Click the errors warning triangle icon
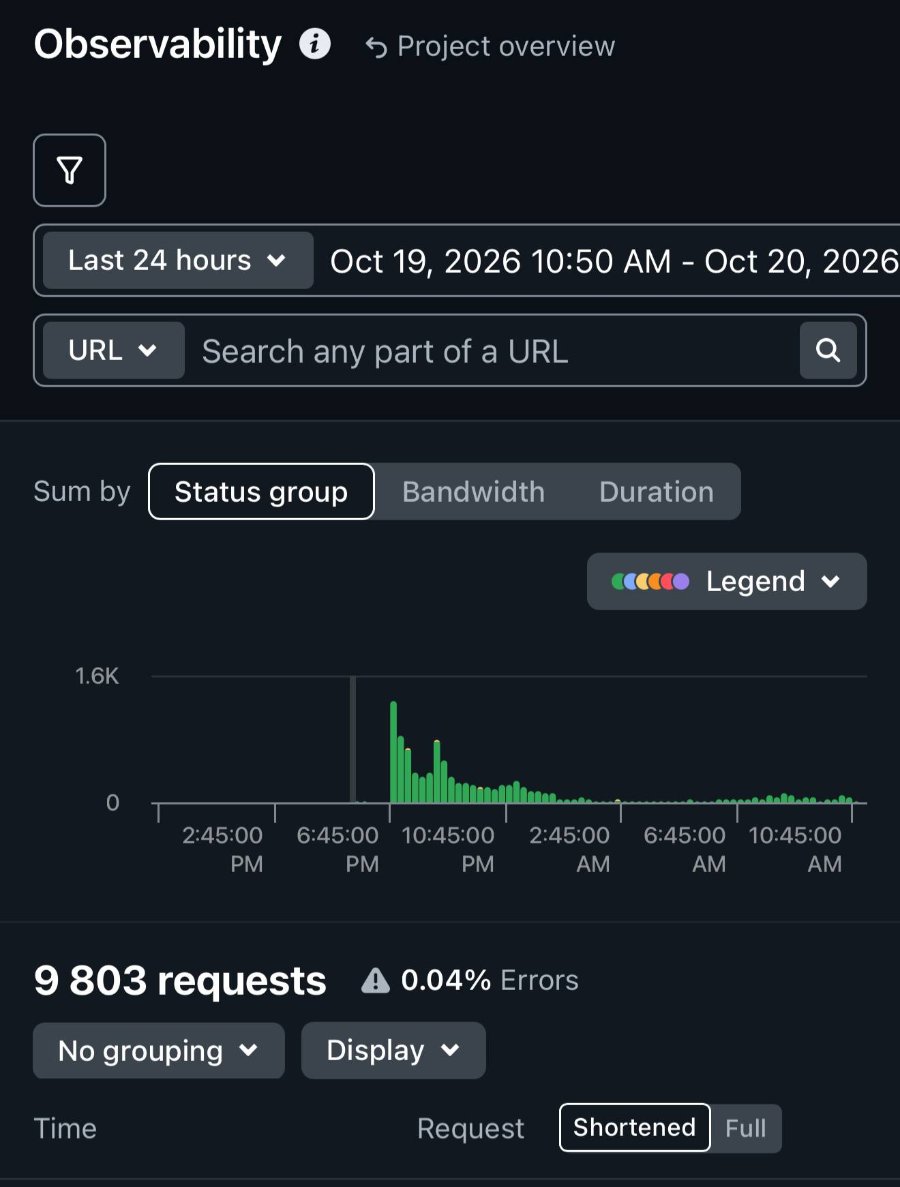This screenshot has width=900, height=1187. tap(375, 980)
